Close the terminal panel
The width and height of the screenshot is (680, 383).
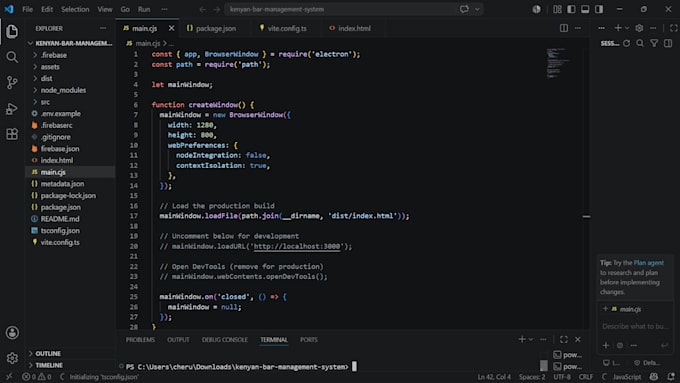point(578,339)
